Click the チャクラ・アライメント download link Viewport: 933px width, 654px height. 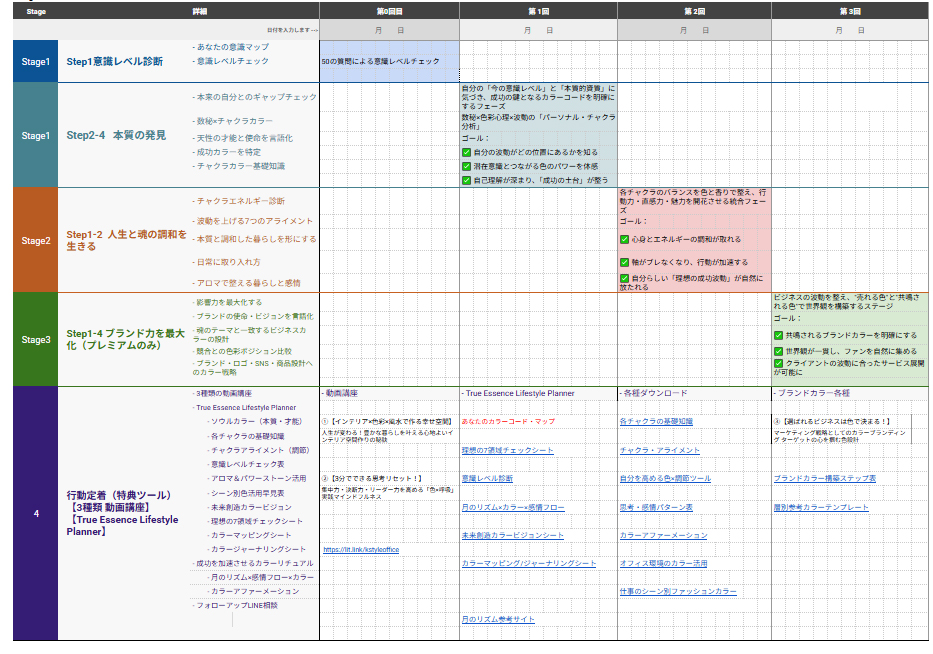pos(659,451)
